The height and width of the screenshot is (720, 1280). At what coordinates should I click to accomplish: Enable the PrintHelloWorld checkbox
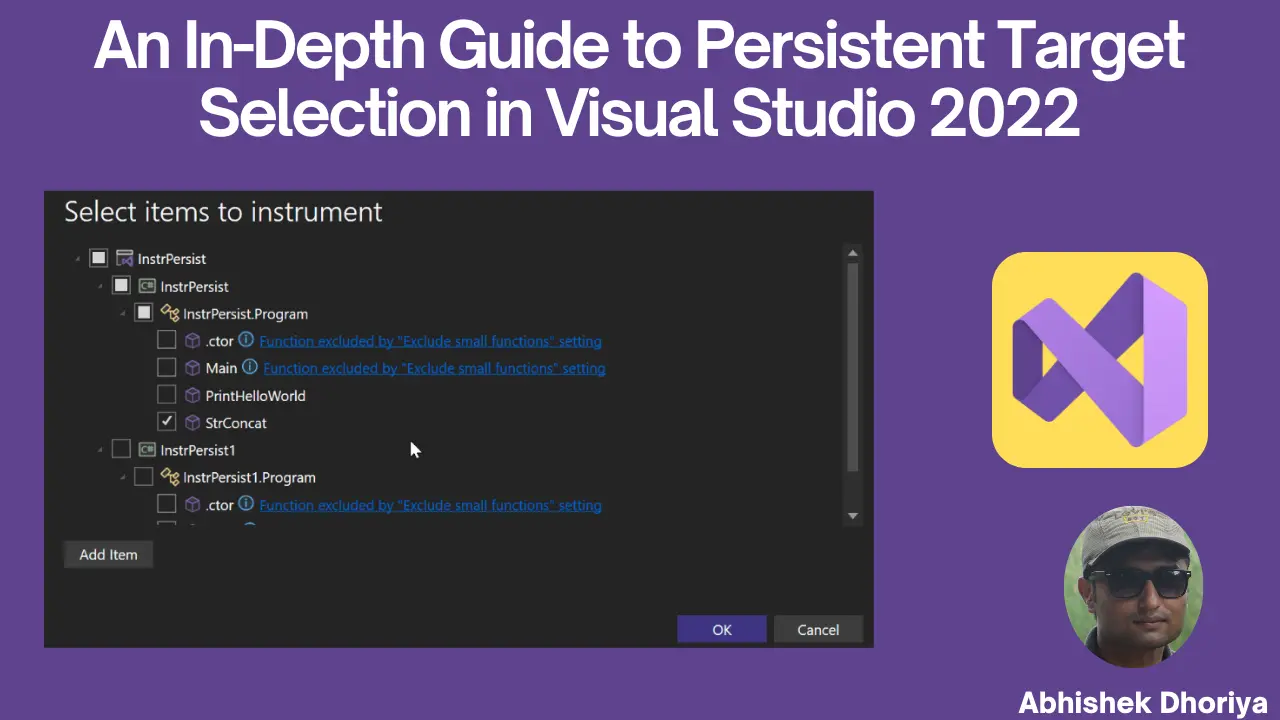point(167,395)
